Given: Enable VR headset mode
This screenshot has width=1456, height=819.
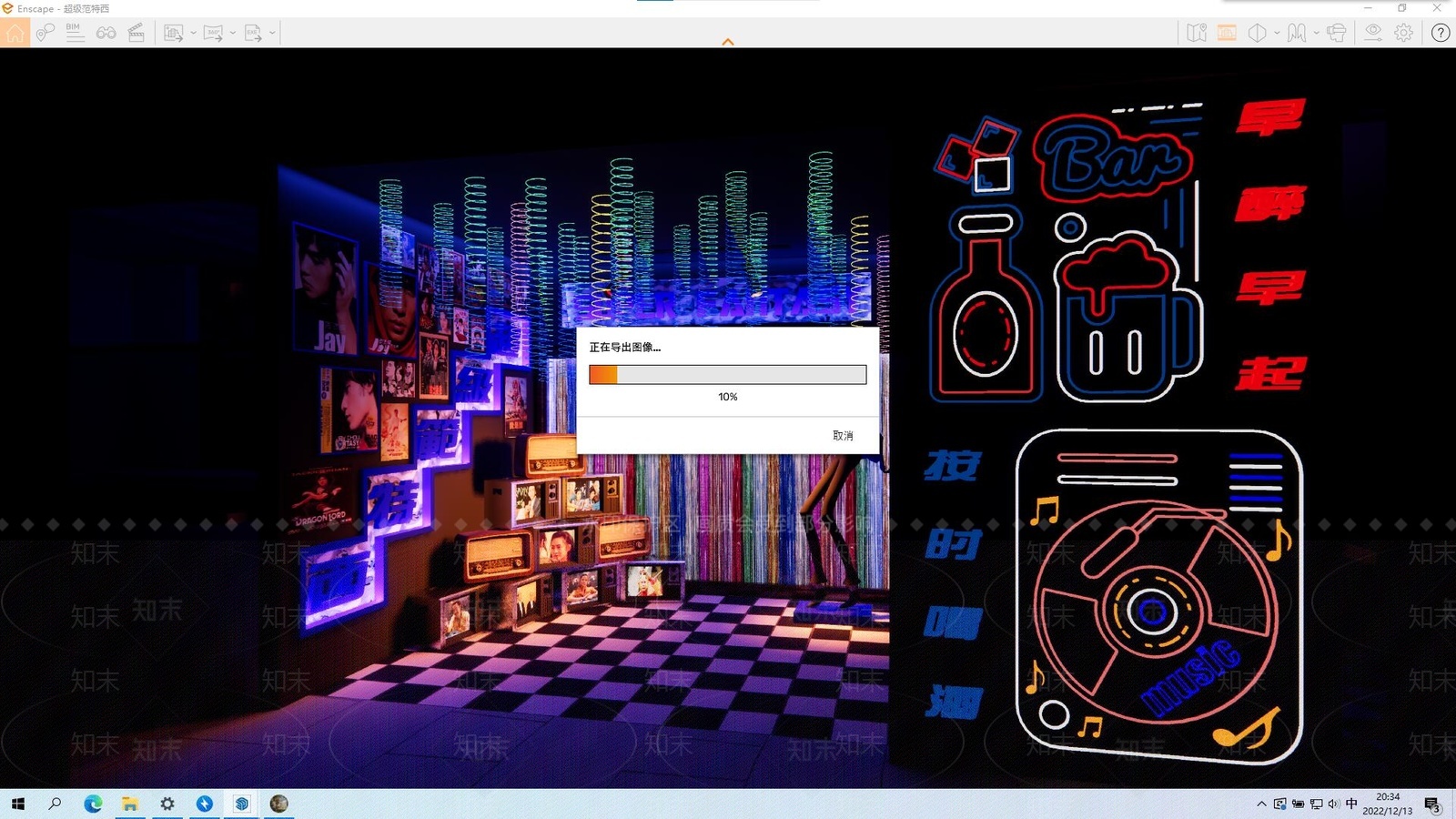Looking at the screenshot, I should pyautogui.click(x=1336, y=34).
